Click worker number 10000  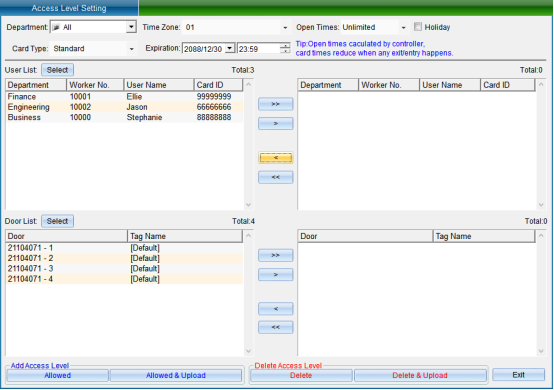(80, 117)
